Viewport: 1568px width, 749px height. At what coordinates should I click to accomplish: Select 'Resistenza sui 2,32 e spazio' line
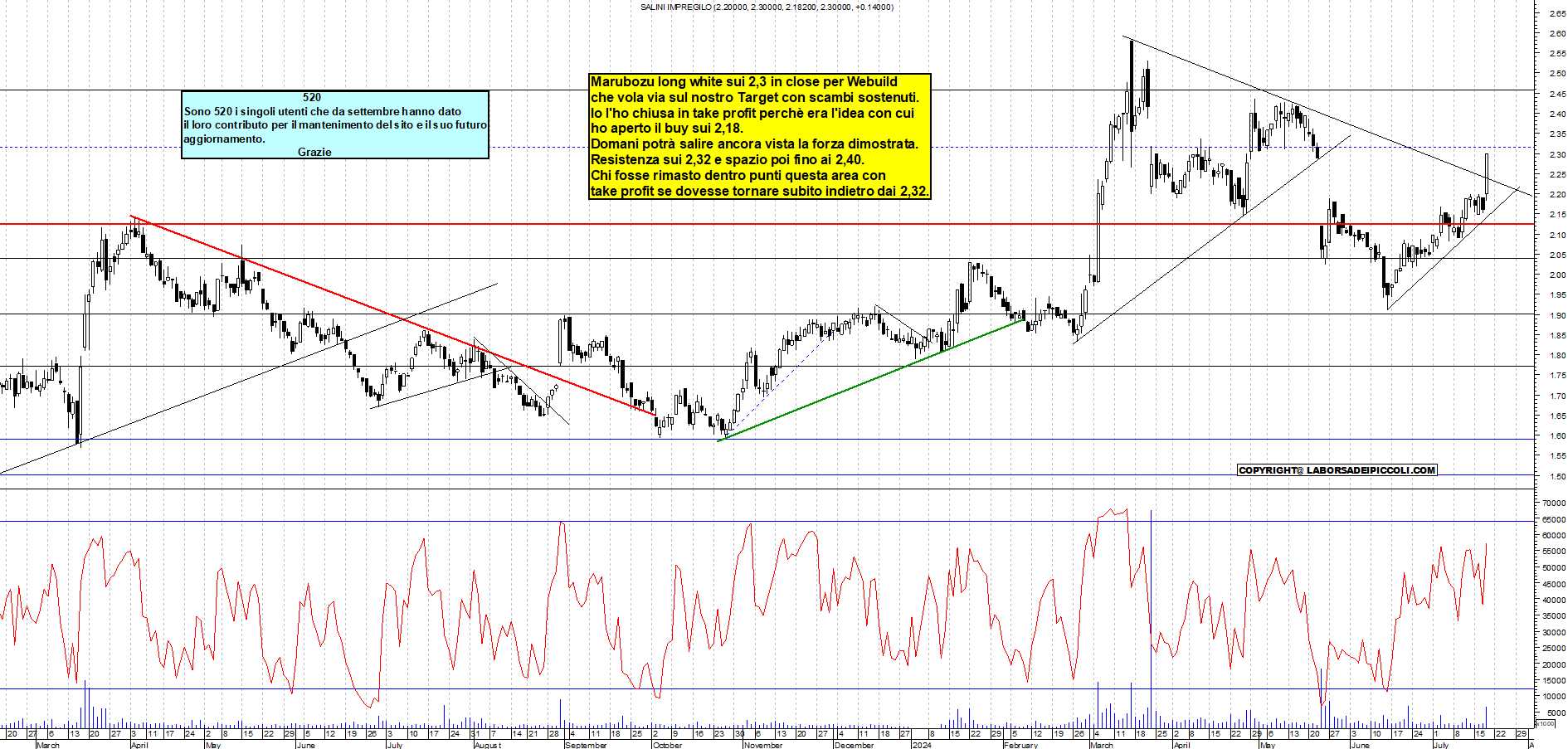click(x=727, y=159)
